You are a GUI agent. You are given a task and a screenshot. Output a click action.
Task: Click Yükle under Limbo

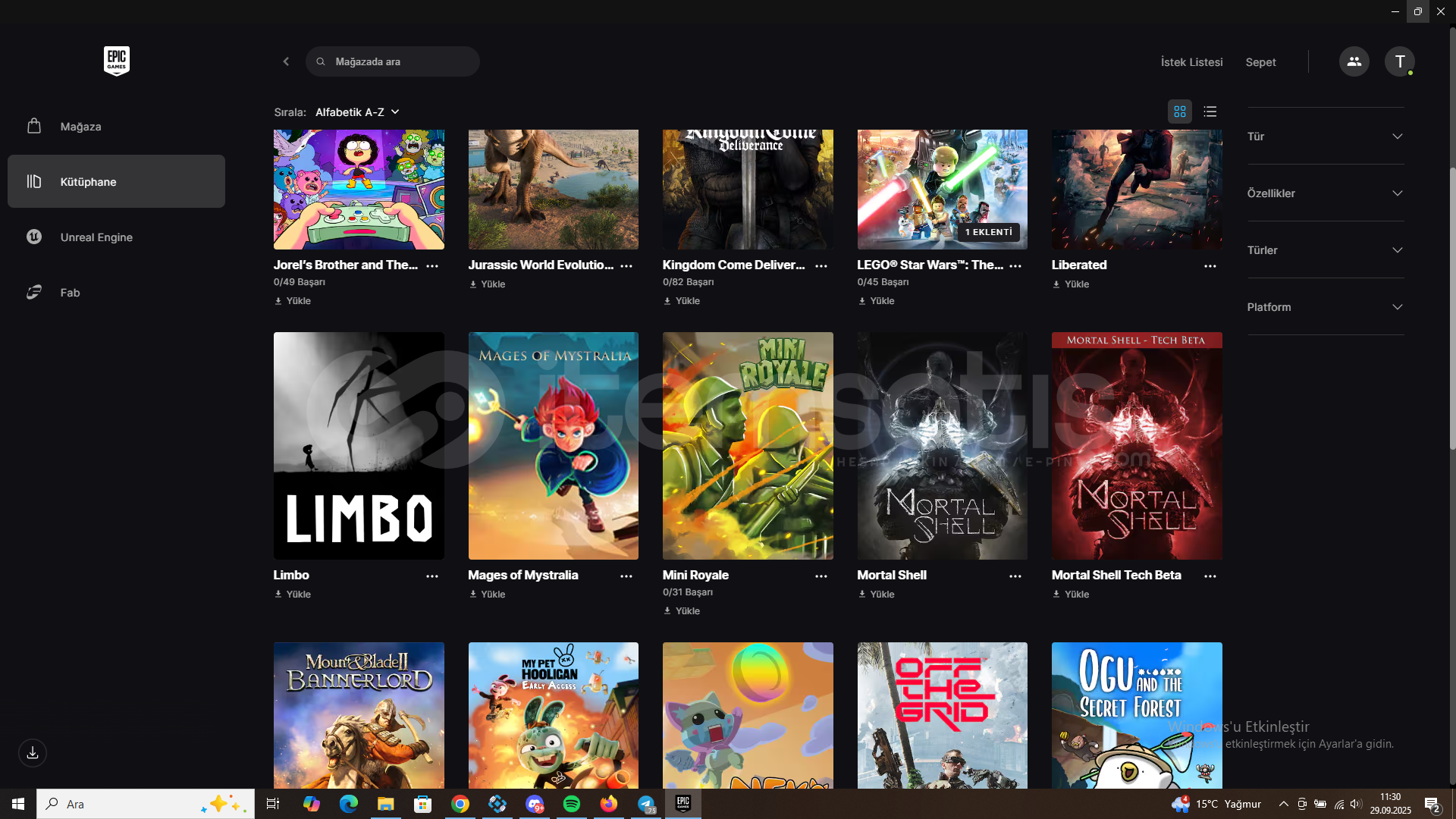click(293, 595)
